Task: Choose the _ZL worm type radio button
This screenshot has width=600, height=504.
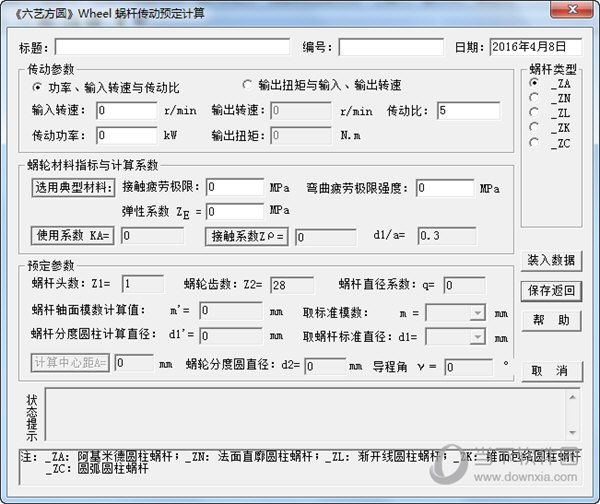Action: tap(534, 113)
